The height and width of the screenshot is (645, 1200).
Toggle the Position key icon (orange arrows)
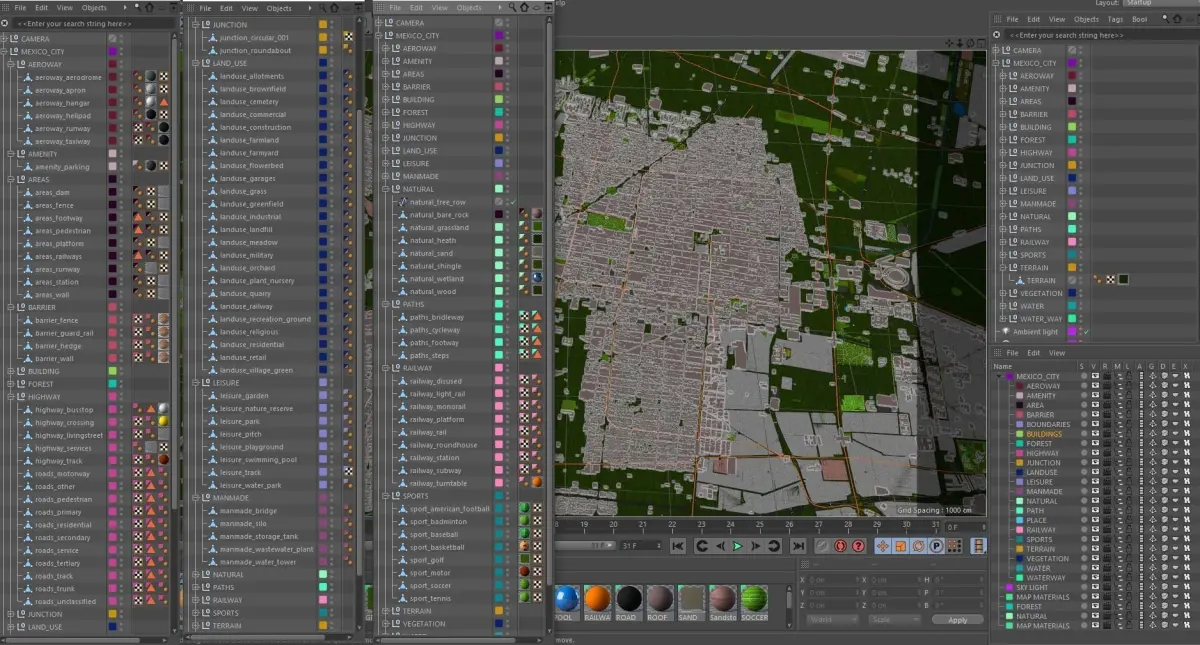pos(883,546)
